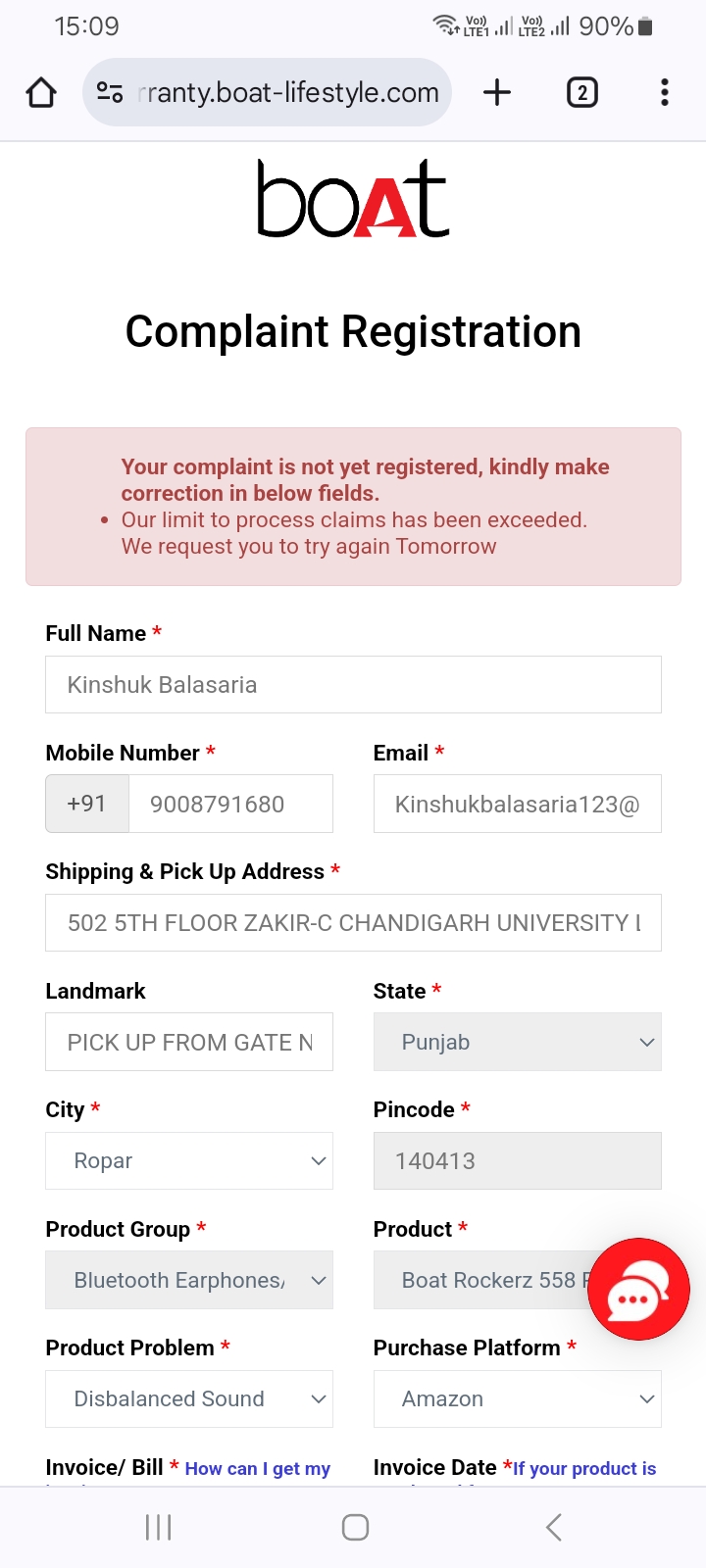Open the City dropdown showing Ropar
The width and height of the screenshot is (706, 1568).
pyautogui.click(x=189, y=1161)
